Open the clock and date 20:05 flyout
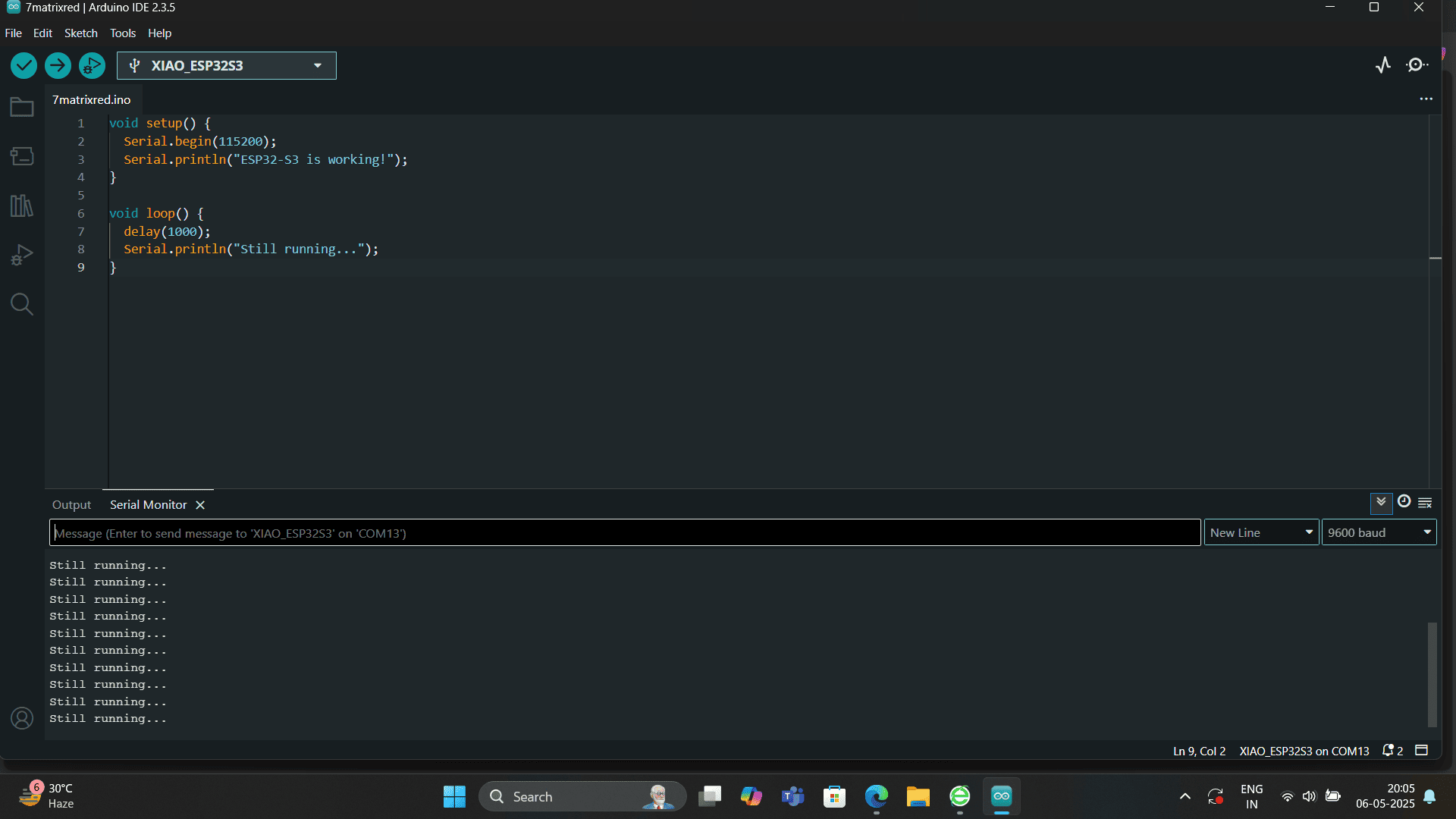The height and width of the screenshot is (819, 1456). 1385,796
